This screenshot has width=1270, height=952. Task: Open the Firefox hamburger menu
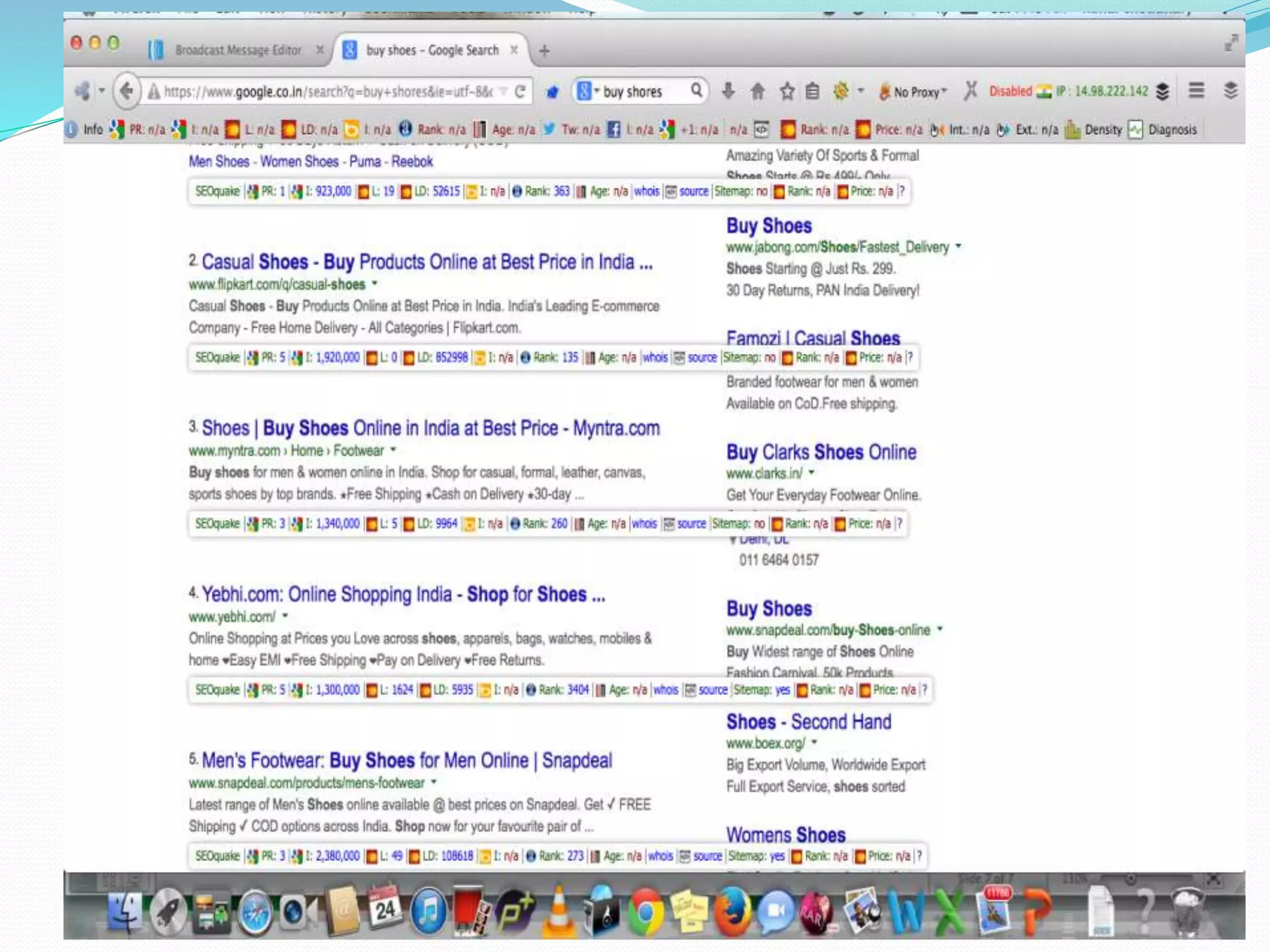pos(1196,90)
